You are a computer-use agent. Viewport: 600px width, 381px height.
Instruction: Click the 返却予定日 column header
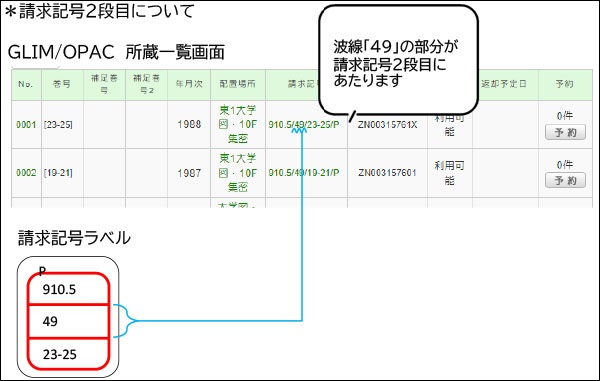pos(504,84)
